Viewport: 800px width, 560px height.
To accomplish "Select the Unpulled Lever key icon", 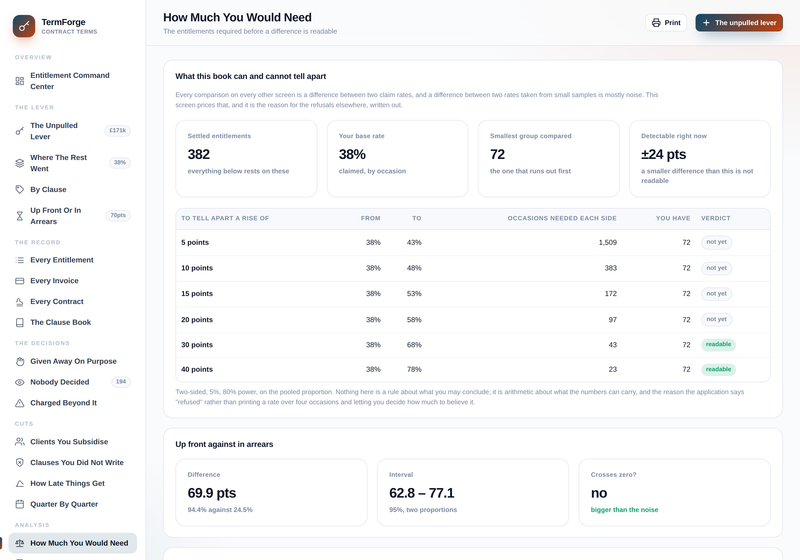I will point(19,131).
